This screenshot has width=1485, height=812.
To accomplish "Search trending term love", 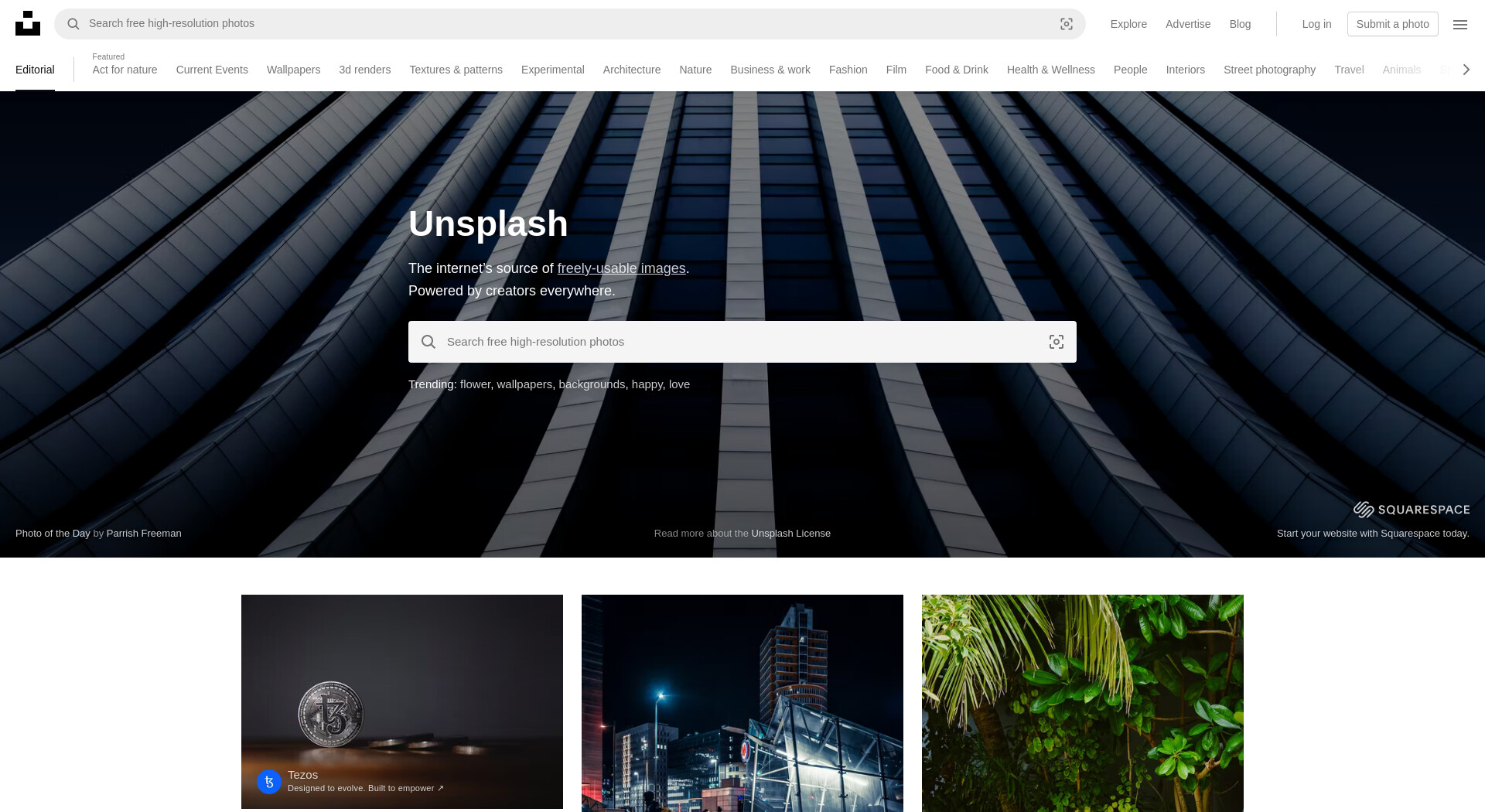I will coord(679,384).
